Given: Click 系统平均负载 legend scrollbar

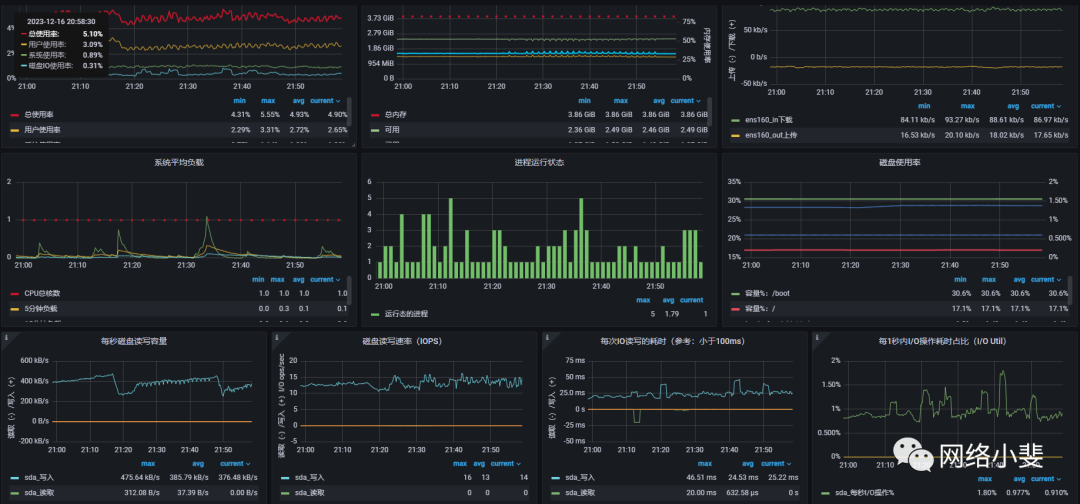Looking at the screenshot, I should pos(349,291).
